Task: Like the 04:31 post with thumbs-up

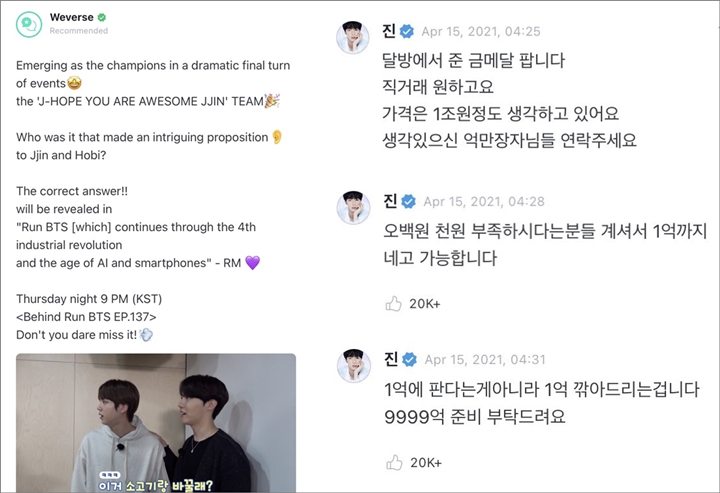Action: pos(394,462)
